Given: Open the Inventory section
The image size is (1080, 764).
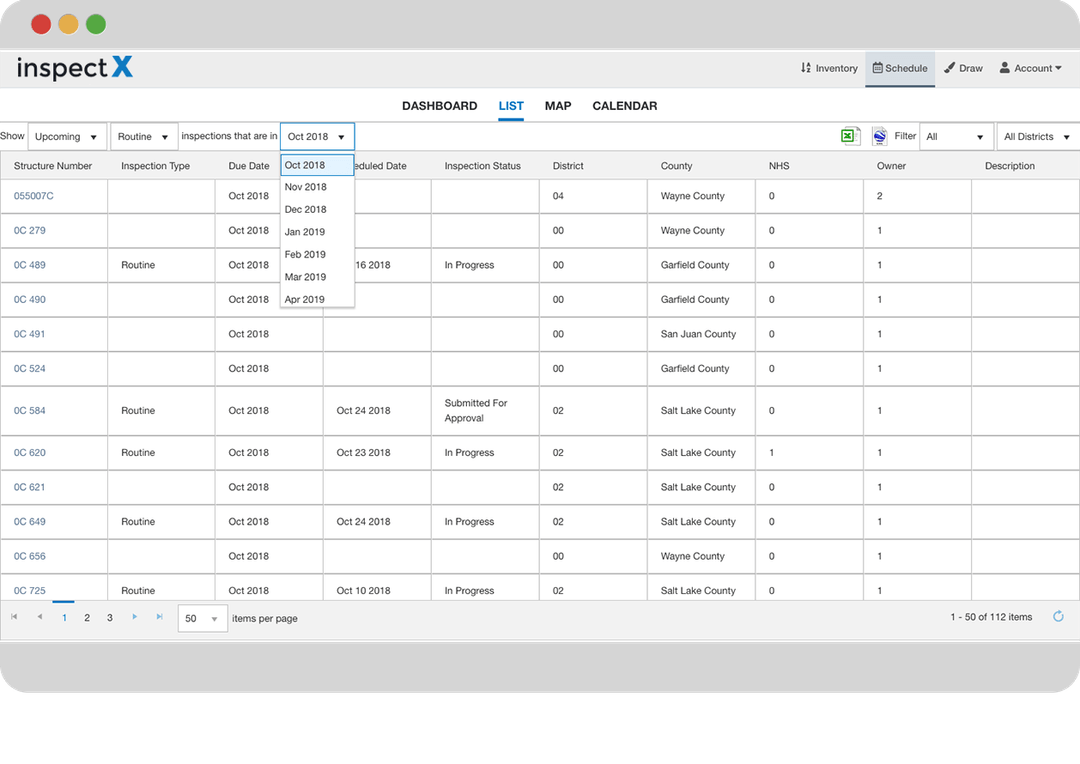Looking at the screenshot, I should (829, 68).
